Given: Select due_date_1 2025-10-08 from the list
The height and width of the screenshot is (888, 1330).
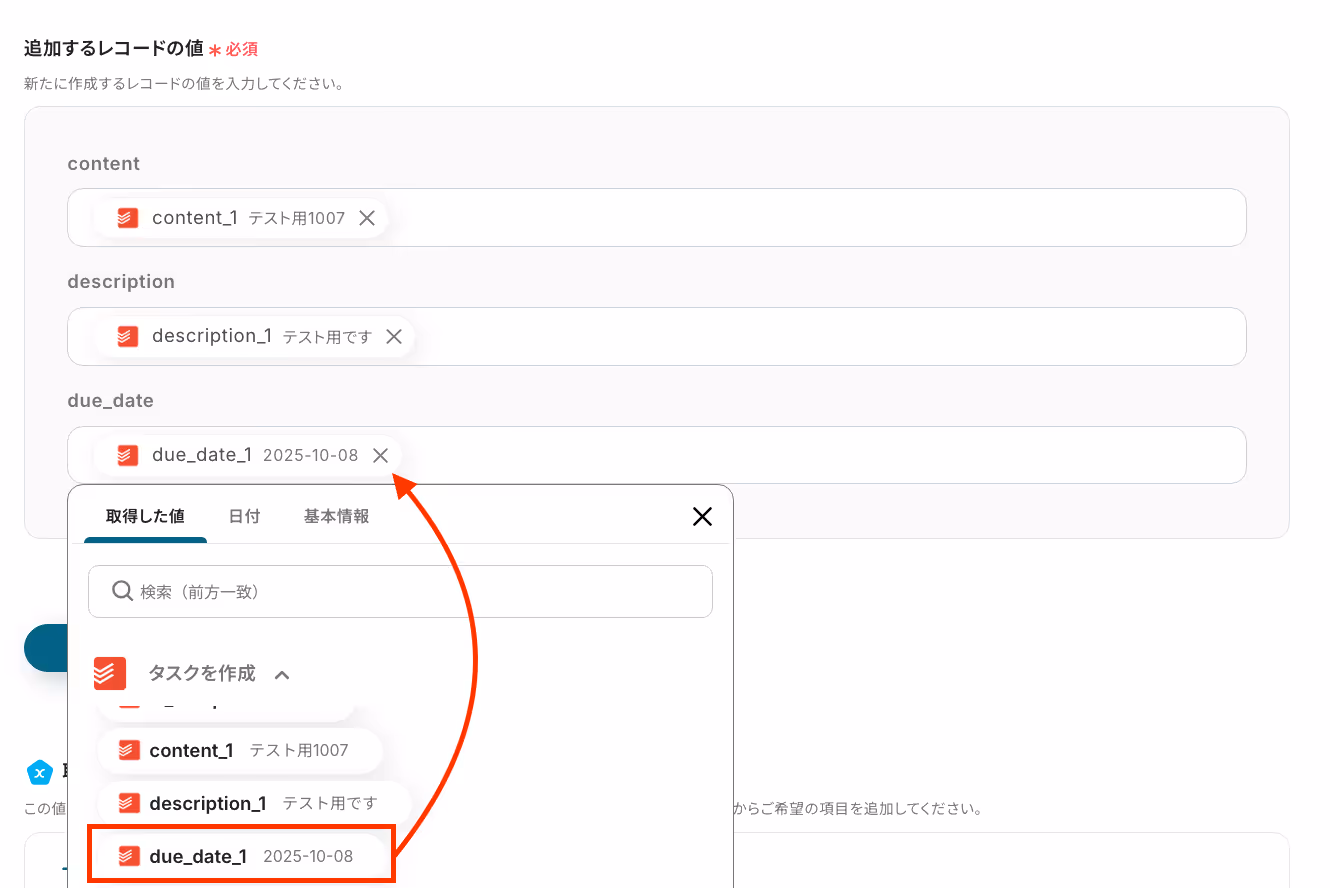Looking at the screenshot, I should pos(242,856).
